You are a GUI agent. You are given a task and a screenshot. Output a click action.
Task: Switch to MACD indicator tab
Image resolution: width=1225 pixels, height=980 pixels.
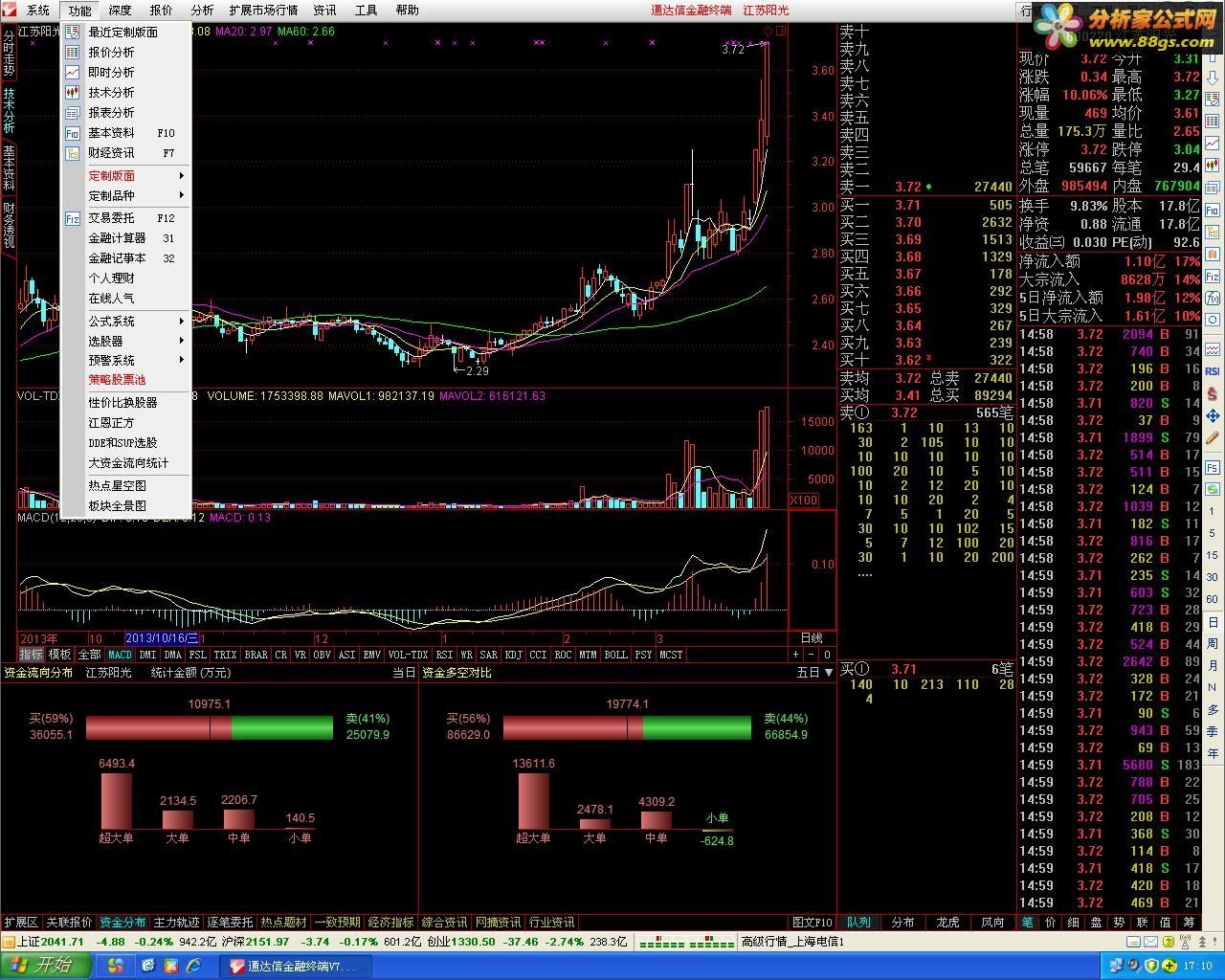(x=120, y=655)
